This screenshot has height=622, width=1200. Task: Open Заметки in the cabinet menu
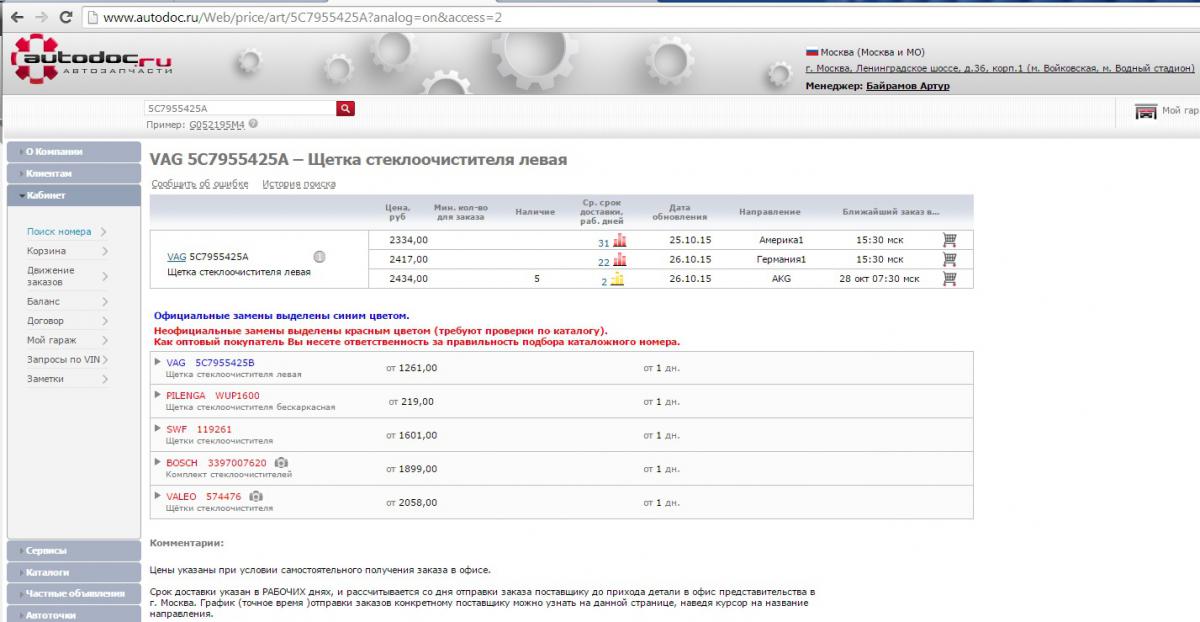point(45,379)
